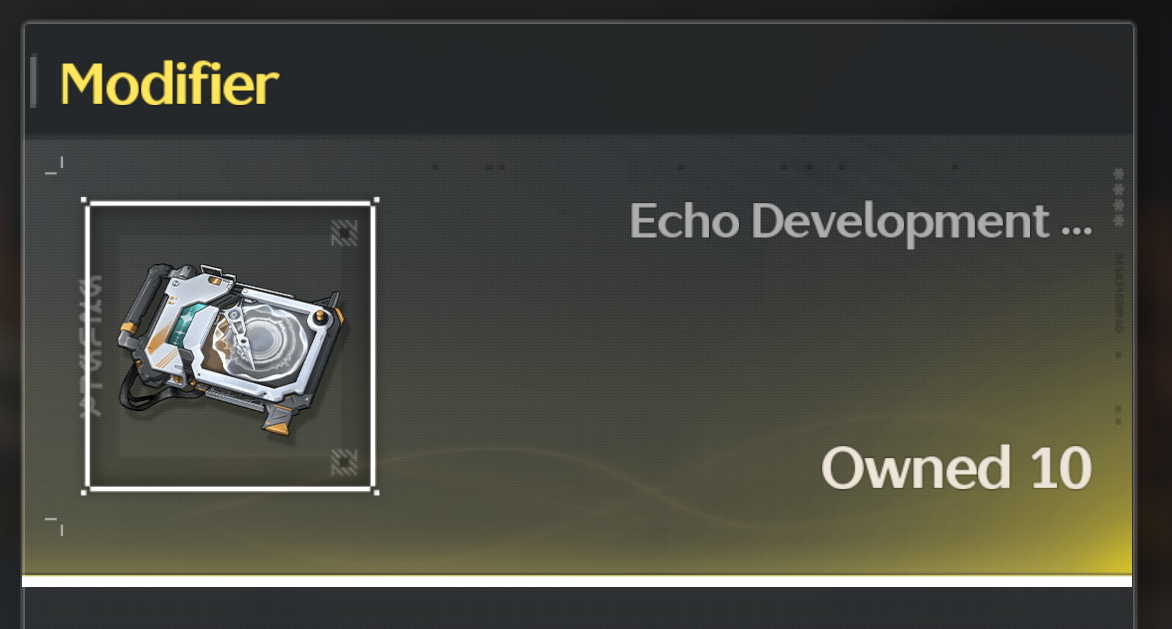Click the number 10 in the Owned count
1172x629 pixels.
(x=1061, y=468)
